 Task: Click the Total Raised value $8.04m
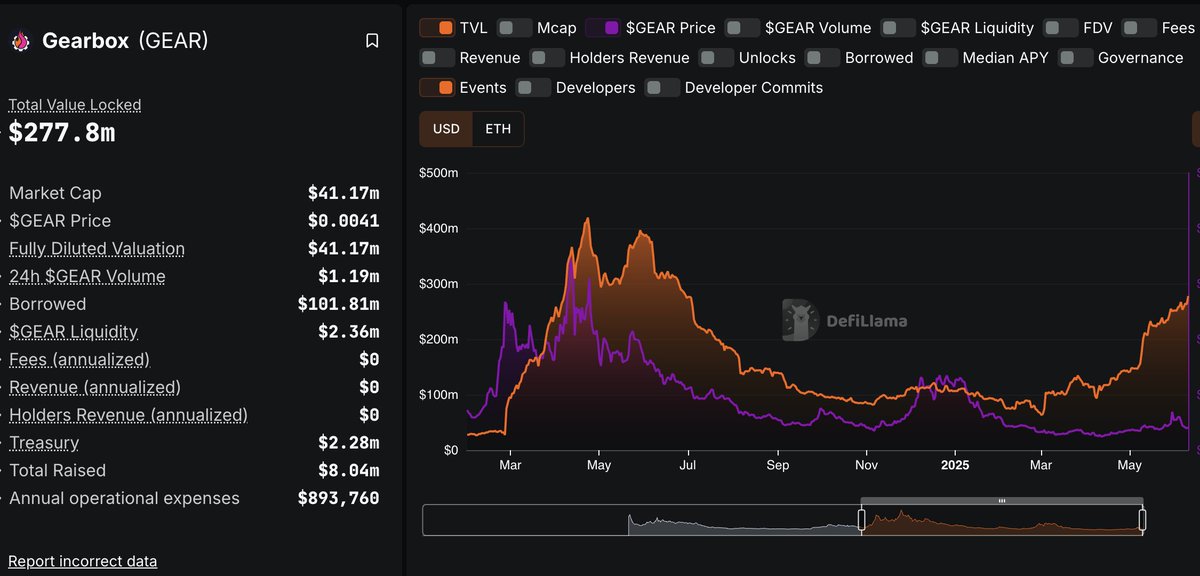(348, 471)
